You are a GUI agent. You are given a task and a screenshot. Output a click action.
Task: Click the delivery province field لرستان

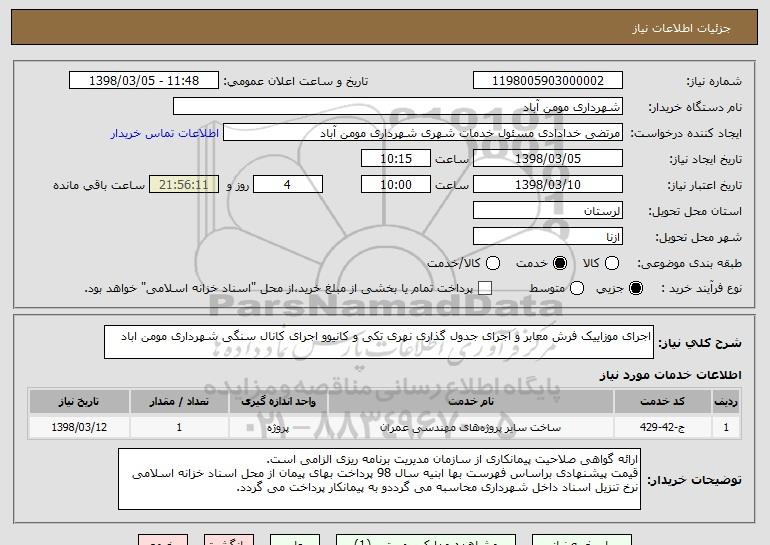(x=548, y=211)
